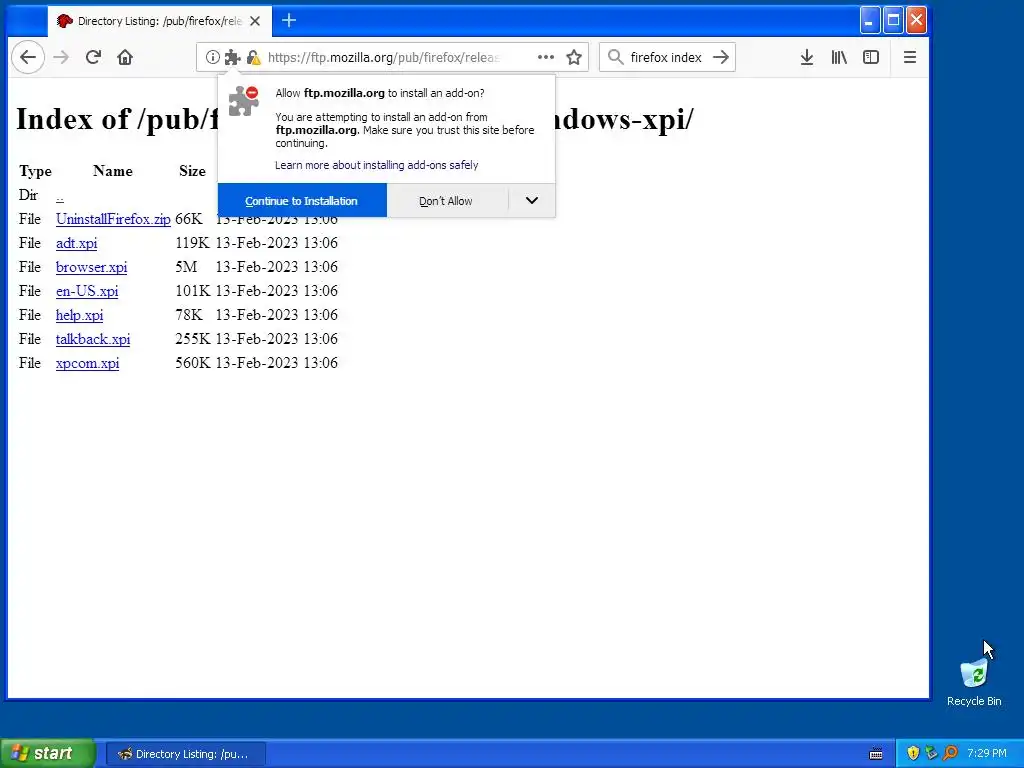Image resolution: width=1024 pixels, height=768 pixels.
Task: Click the magnifier tray icon
Action: coord(950,753)
